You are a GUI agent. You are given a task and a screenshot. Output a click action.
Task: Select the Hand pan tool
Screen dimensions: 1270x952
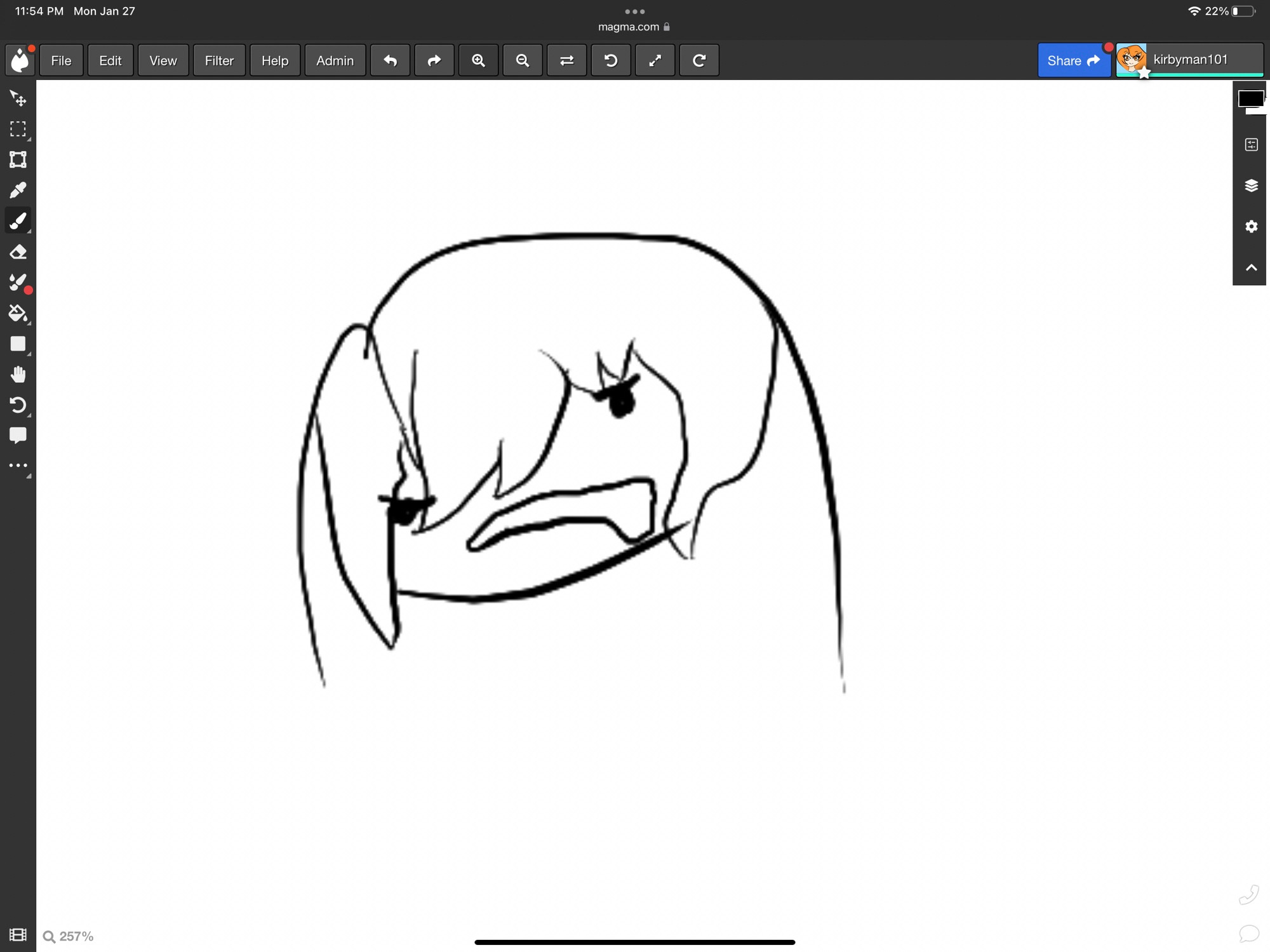point(18,374)
